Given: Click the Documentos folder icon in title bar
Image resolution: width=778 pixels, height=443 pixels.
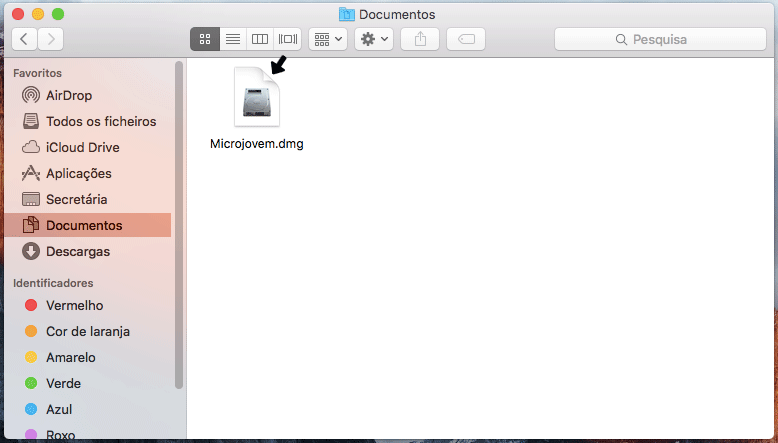Looking at the screenshot, I should (x=346, y=14).
